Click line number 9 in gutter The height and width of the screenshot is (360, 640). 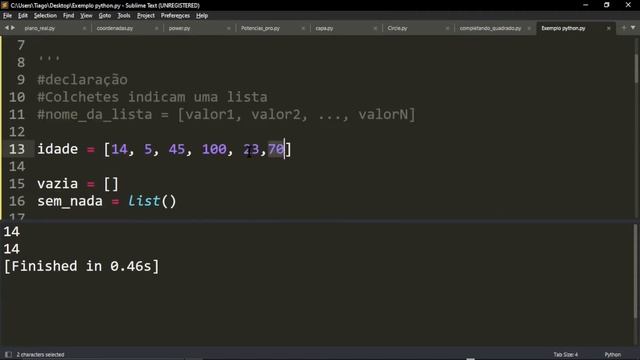coord(21,80)
